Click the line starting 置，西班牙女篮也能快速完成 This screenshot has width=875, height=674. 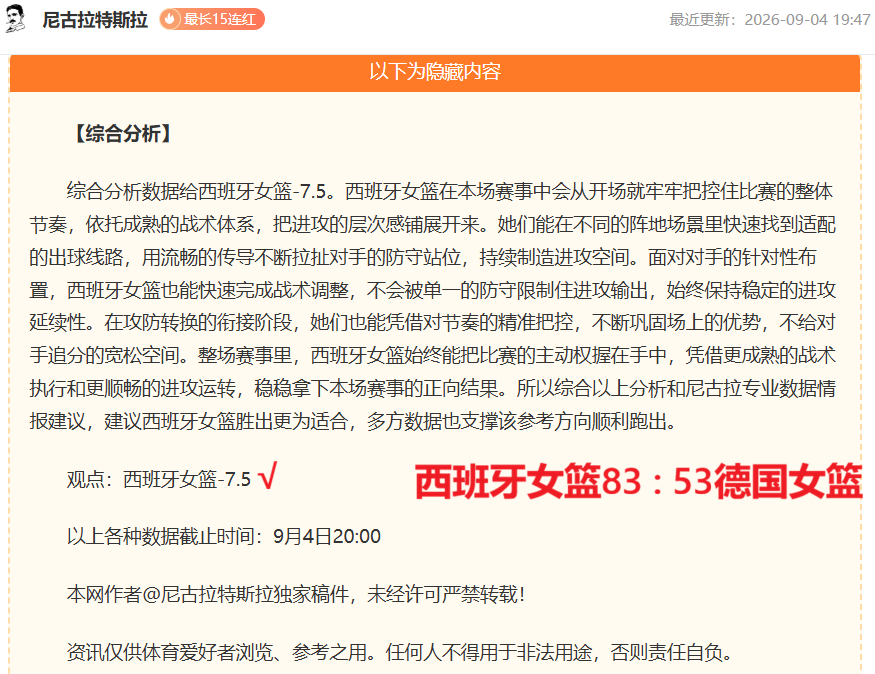(432, 290)
